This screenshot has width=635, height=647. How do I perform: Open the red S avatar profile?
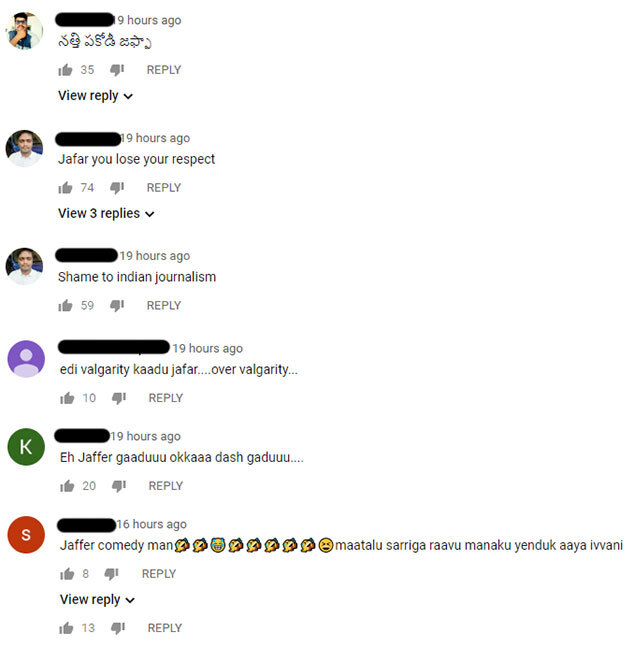(26, 535)
